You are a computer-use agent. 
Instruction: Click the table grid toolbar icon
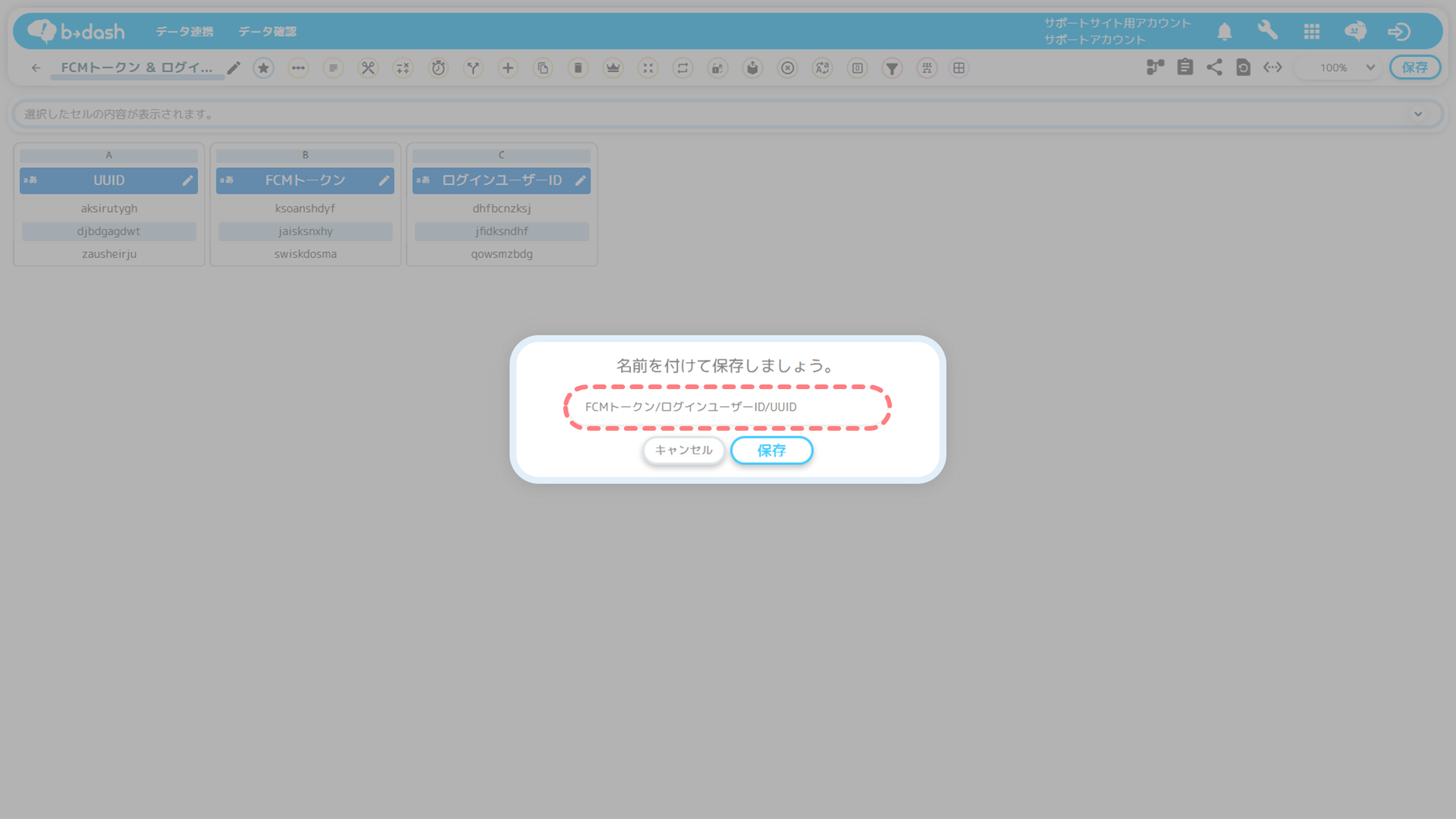[x=959, y=68]
